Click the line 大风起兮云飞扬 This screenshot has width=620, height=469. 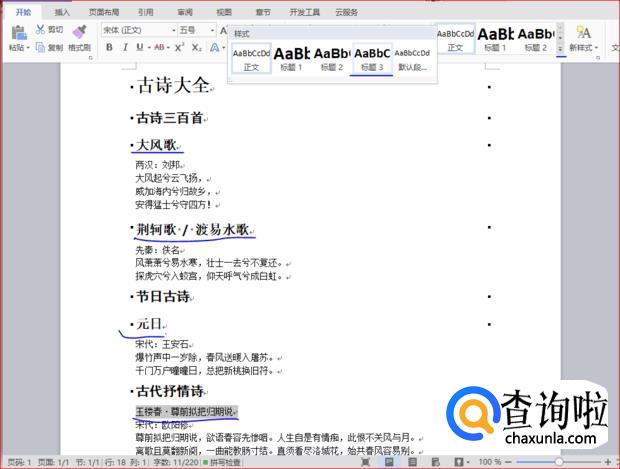tap(169, 178)
